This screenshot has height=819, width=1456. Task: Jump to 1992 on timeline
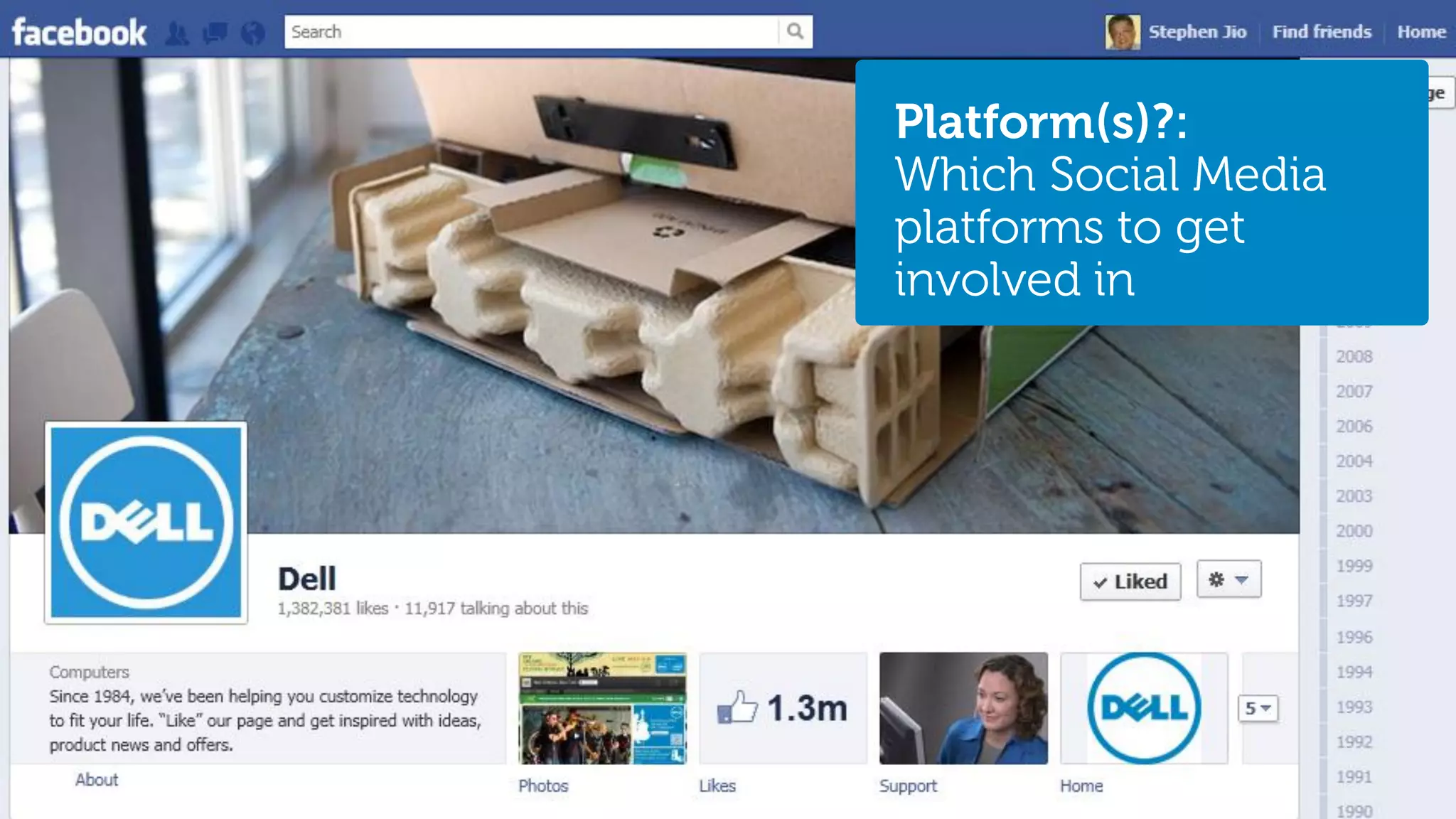tap(1354, 742)
